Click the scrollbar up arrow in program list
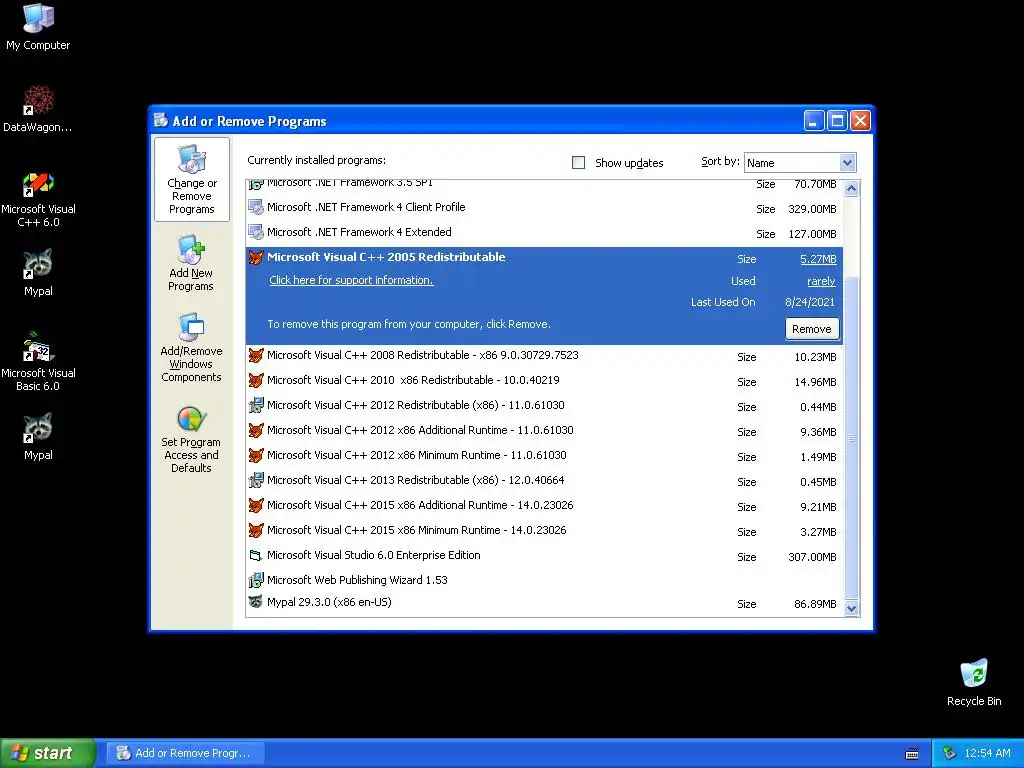This screenshot has width=1024, height=768. click(851, 189)
